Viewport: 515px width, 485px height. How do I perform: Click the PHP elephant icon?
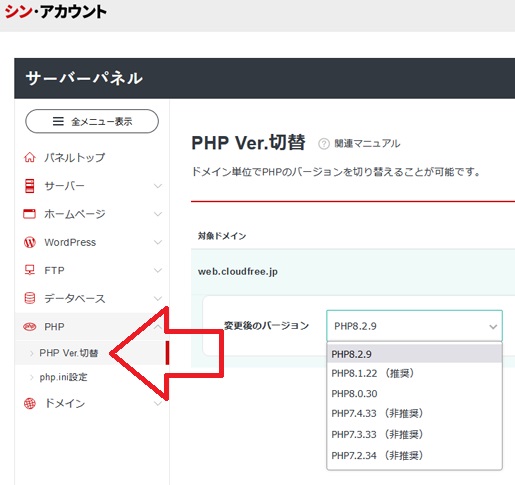(x=29, y=327)
